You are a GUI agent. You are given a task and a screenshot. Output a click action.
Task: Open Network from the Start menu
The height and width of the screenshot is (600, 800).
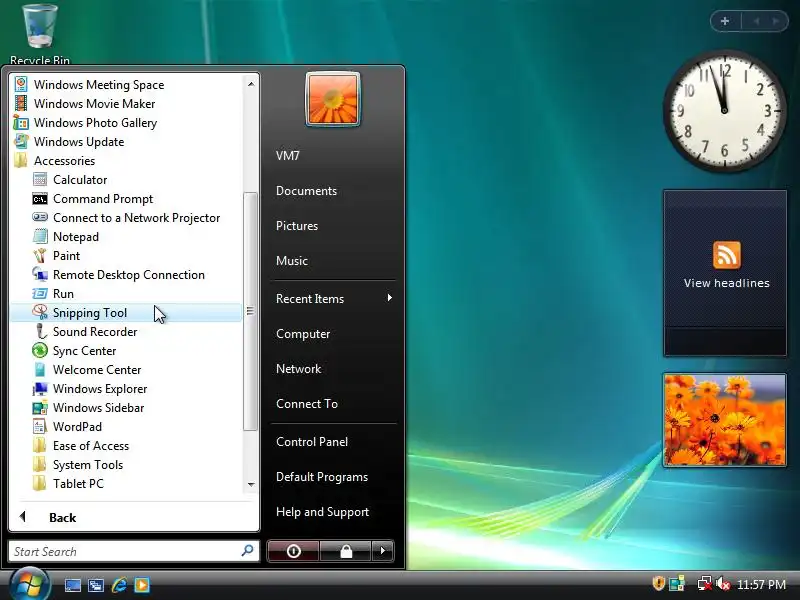[298, 369]
